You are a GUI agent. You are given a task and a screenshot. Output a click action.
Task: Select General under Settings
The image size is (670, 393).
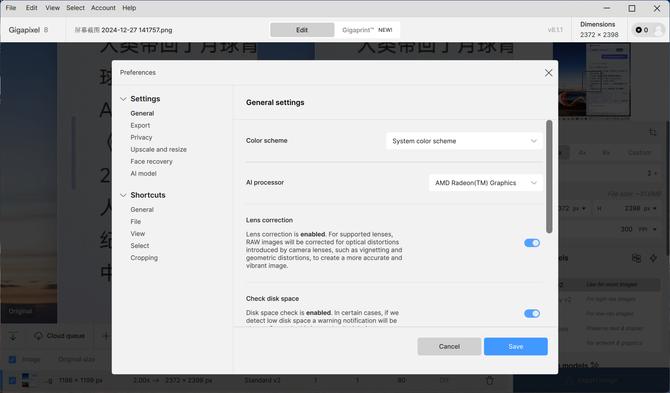tap(142, 113)
